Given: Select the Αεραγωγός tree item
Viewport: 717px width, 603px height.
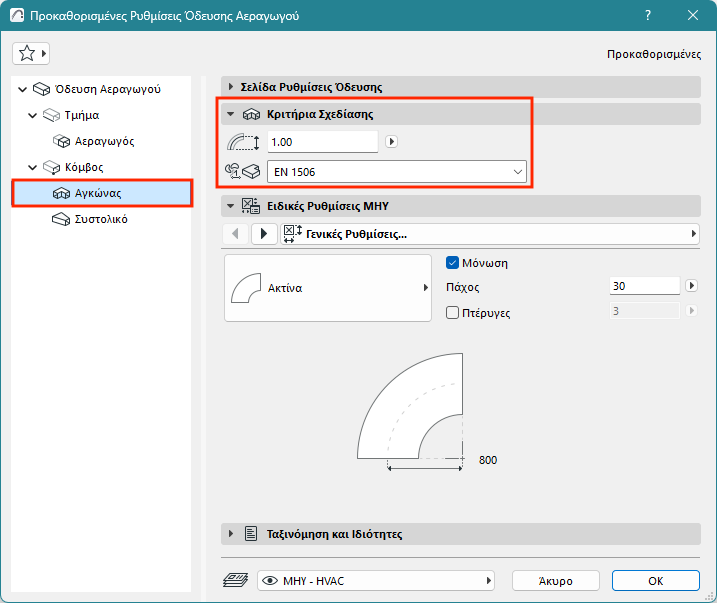Looking at the screenshot, I should (104, 141).
